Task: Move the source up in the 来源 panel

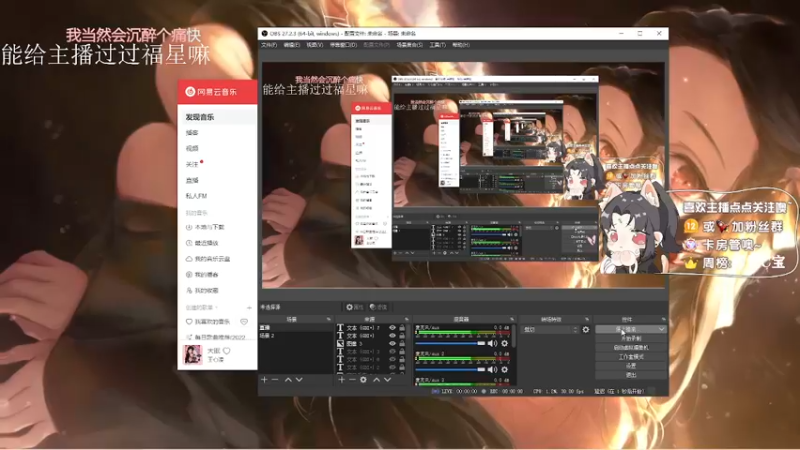Action: tap(377, 380)
